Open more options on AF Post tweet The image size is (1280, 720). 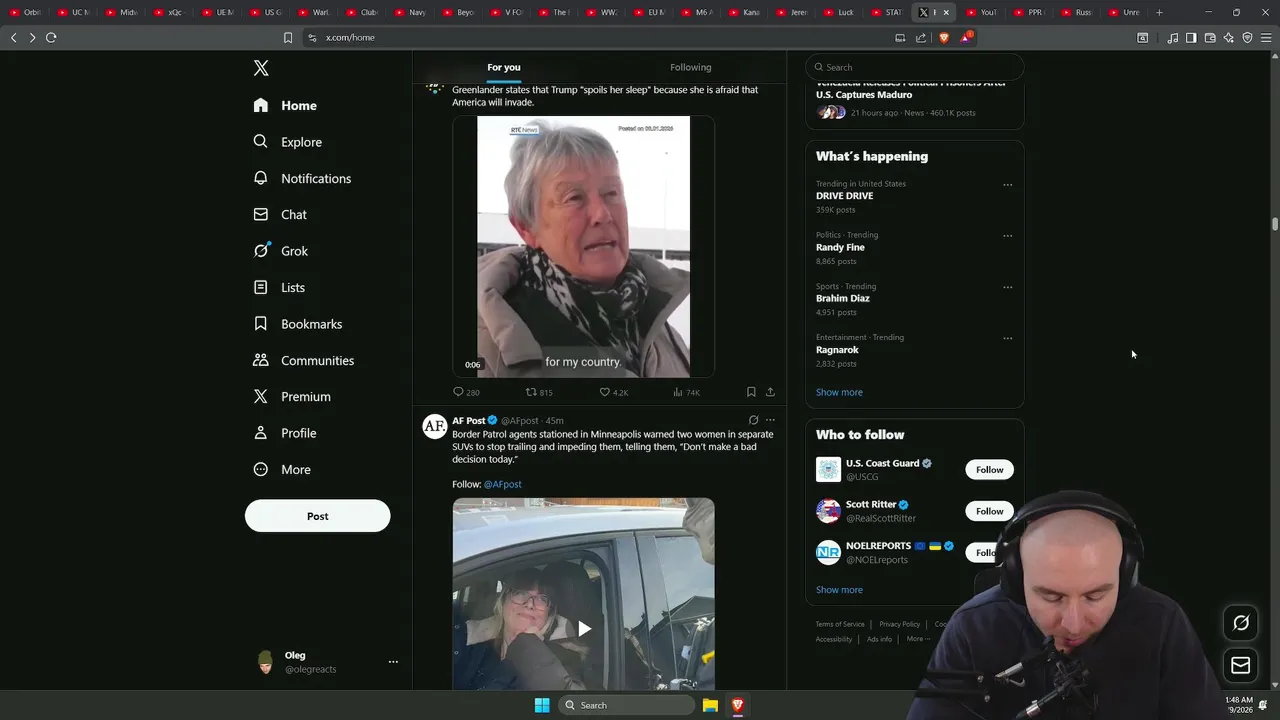coord(770,420)
